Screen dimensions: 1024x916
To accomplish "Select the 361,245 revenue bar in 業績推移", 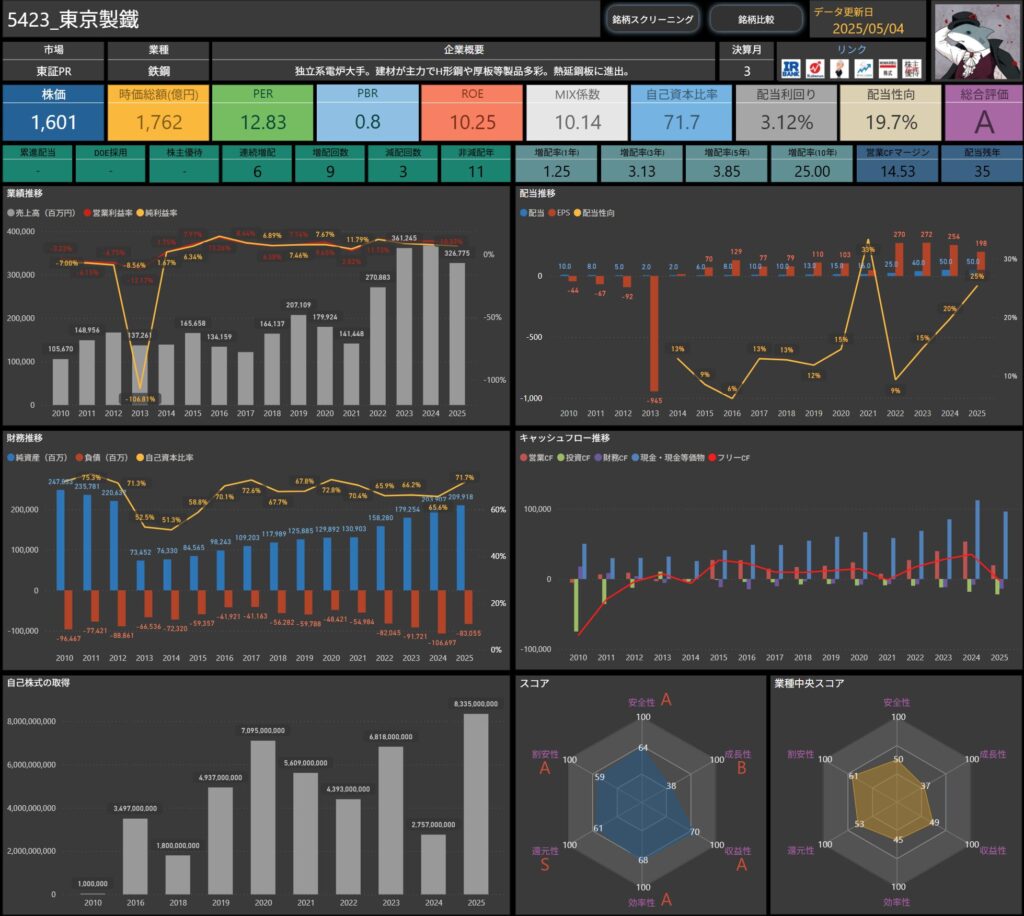I will (404, 326).
